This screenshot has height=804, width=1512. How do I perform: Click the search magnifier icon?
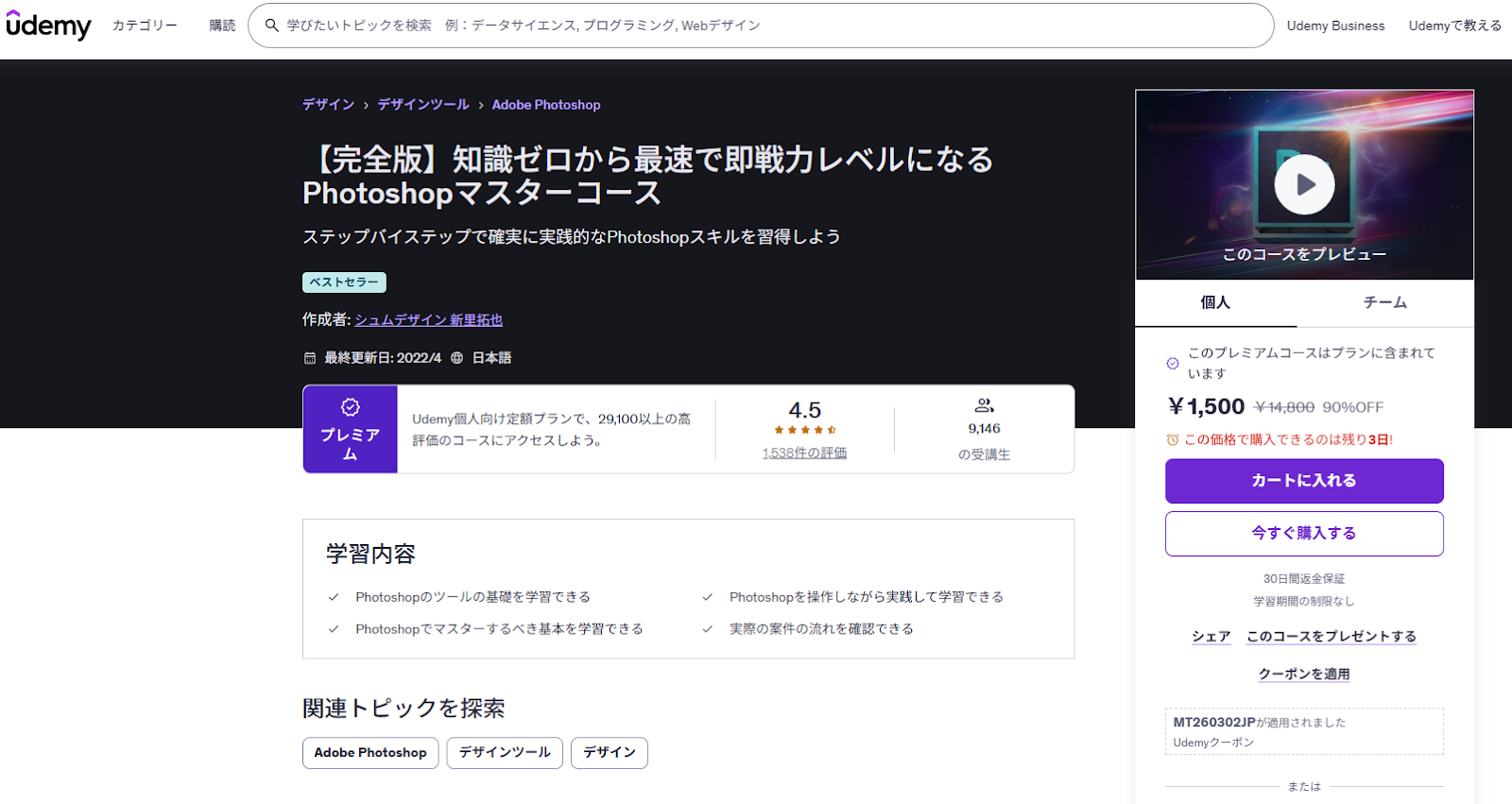(x=271, y=26)
